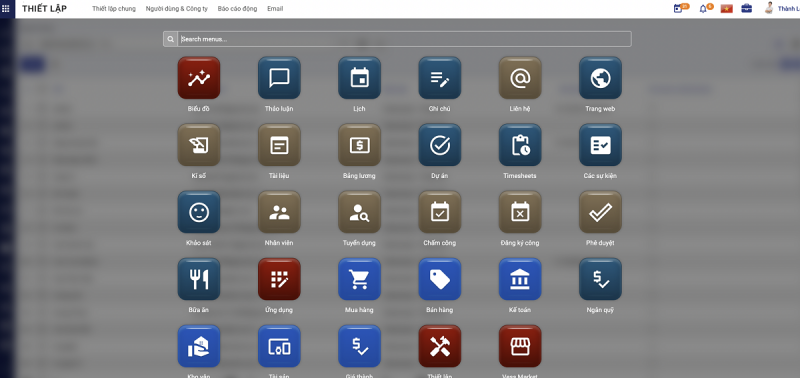This screenshot has width=800, height=378.
Task: Open the Báo cáo động menu
Action: (x=237, y=9)
